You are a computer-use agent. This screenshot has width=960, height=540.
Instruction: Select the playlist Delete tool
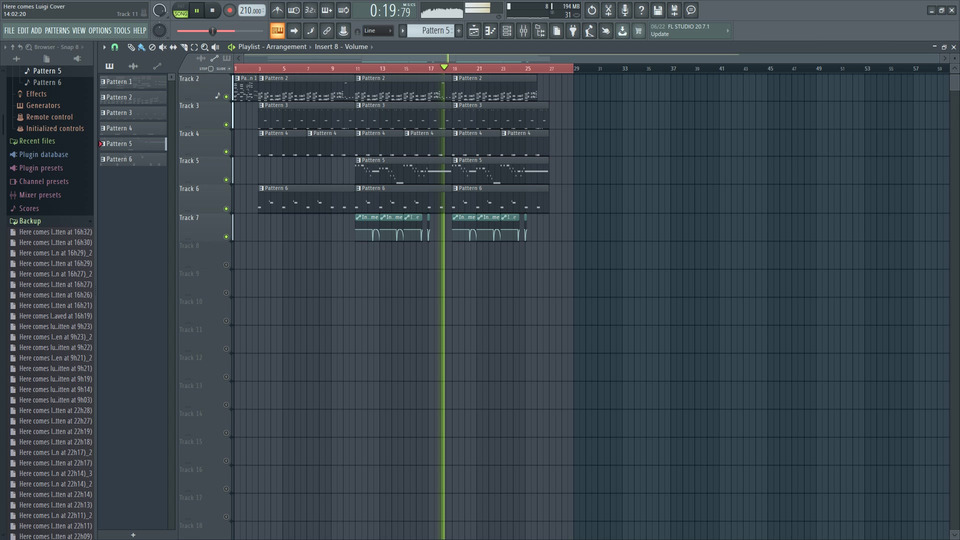coord(152,47)
